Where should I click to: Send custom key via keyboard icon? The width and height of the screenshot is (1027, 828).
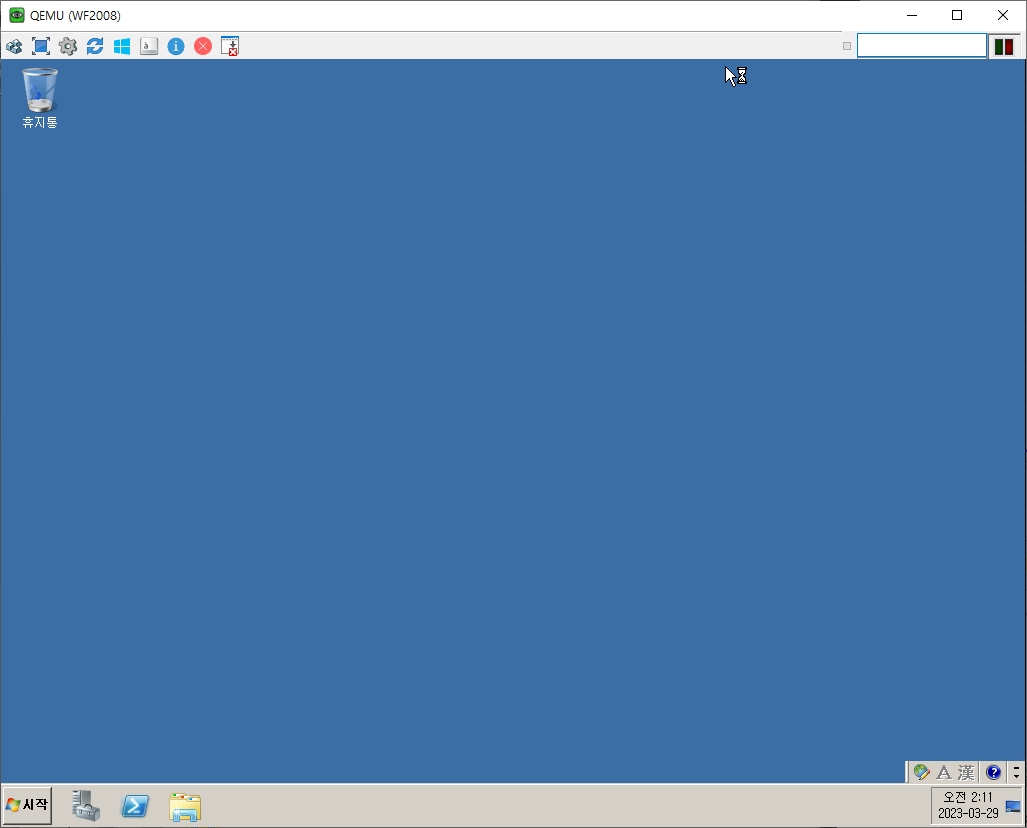149,47
